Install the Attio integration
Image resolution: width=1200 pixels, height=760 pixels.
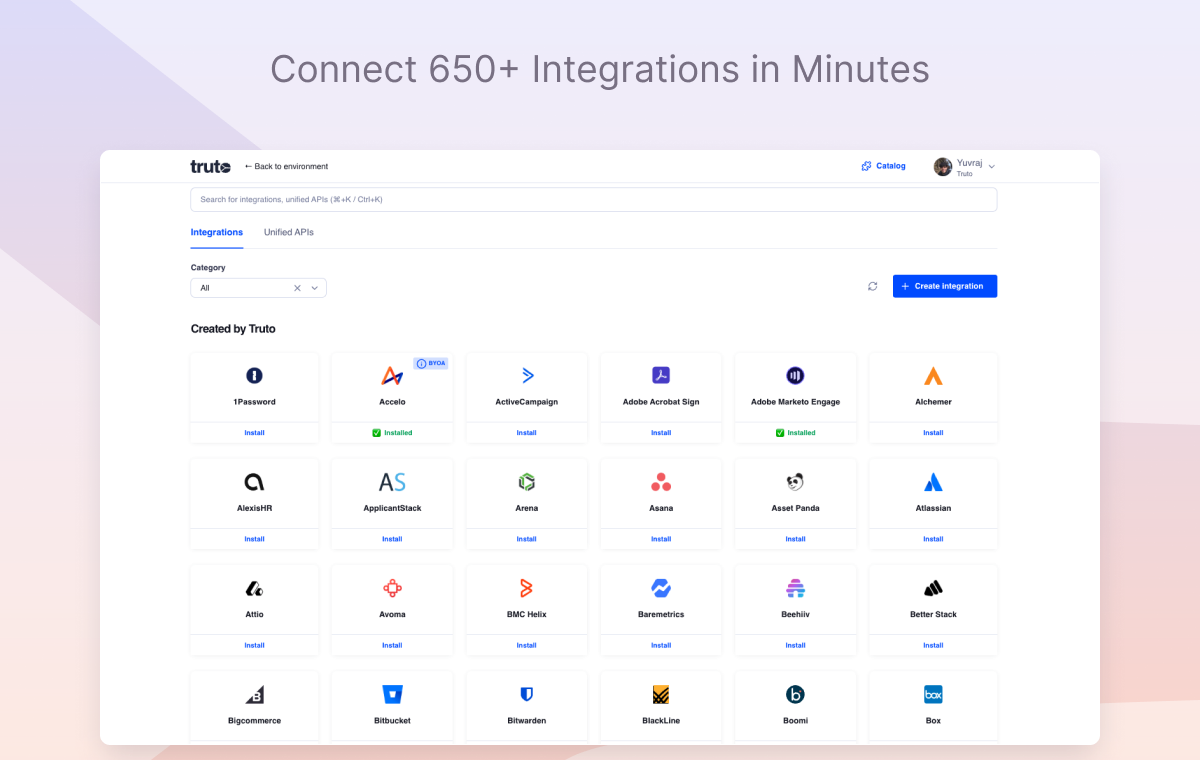click(x=254, y=645)
